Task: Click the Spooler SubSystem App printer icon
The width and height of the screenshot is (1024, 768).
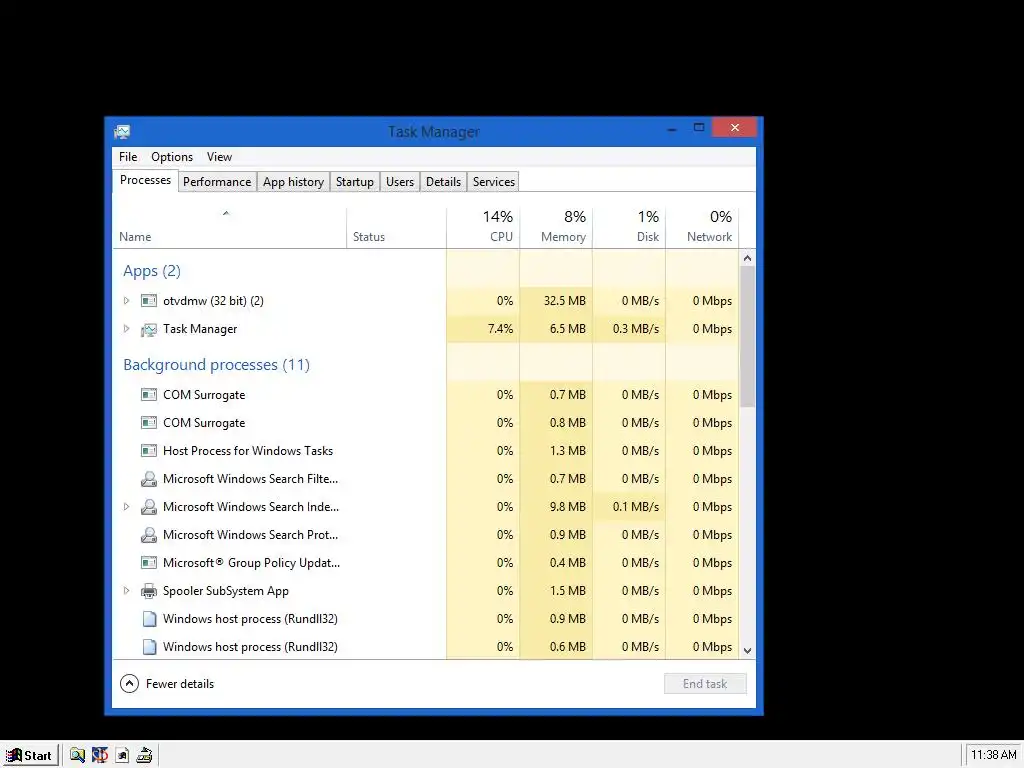Action: tap(149, 591)
